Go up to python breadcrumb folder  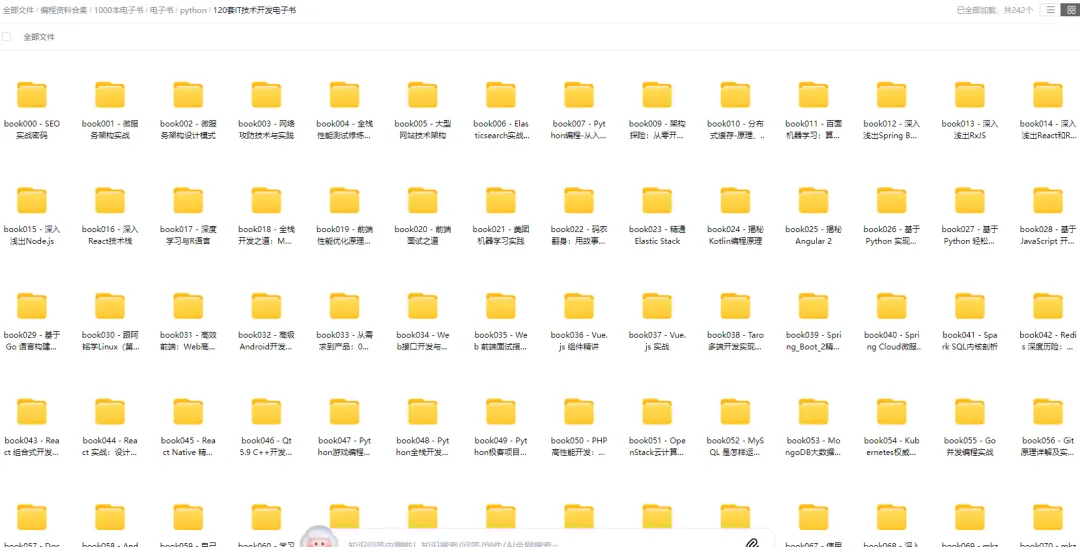193,10
